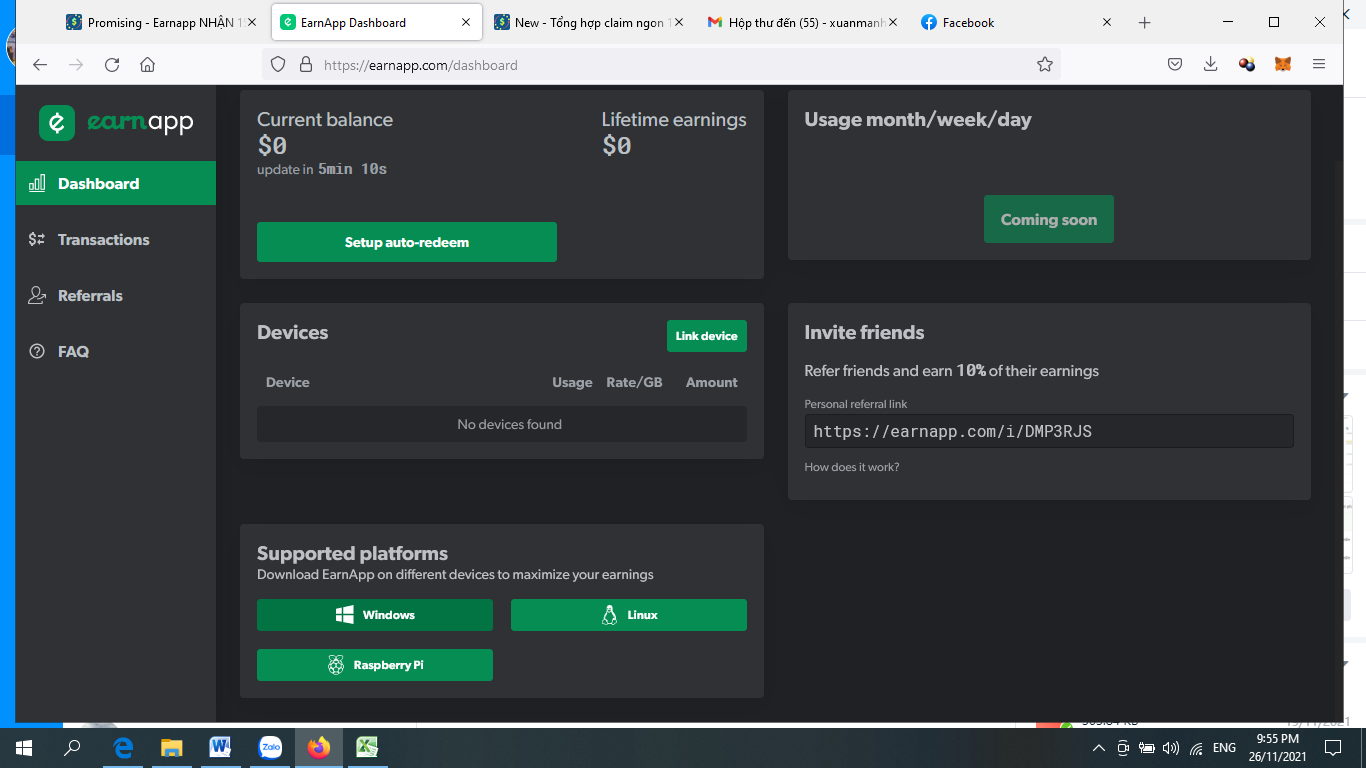The width and height of the screenshot is (1366, 768).
Task: Click the Usage column header
Action: point(572,382)
